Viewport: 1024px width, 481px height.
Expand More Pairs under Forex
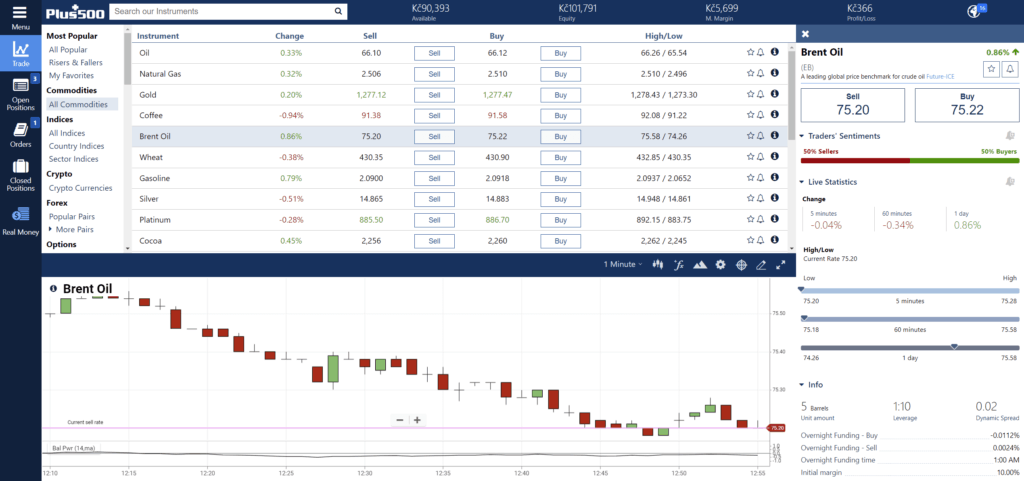(70, 230)
